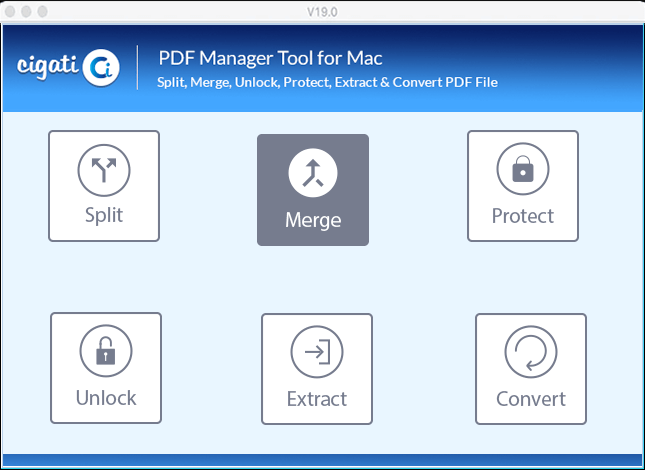Screen dimensions: 645x470
Task: Open the Extract arrow-into-box icon
Action: point(317,352)
